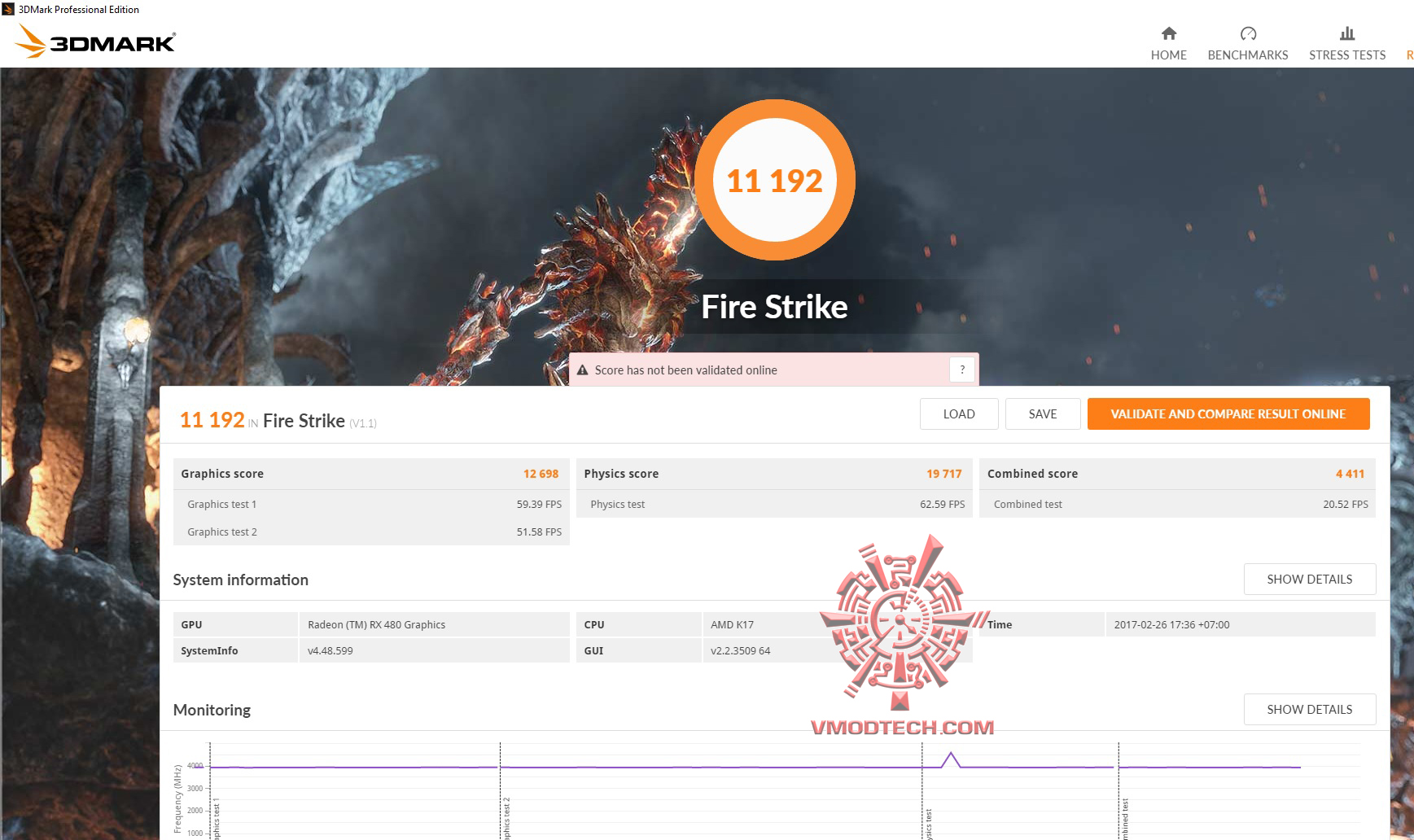Click the Radeon RX 480 GPU field
1414x840 pixels.
click(375, 624)
